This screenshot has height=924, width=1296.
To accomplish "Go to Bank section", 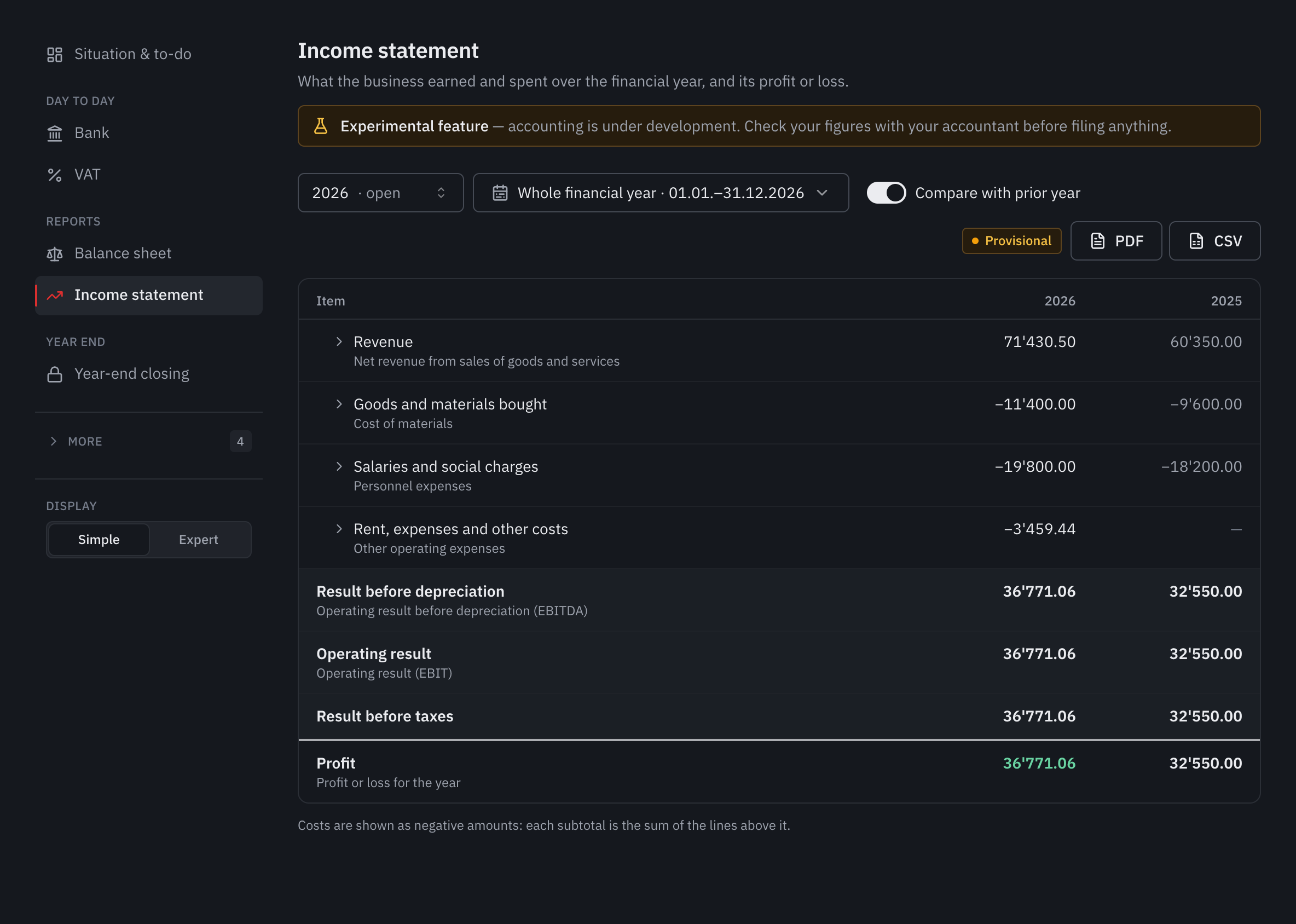I will [148, 133].
